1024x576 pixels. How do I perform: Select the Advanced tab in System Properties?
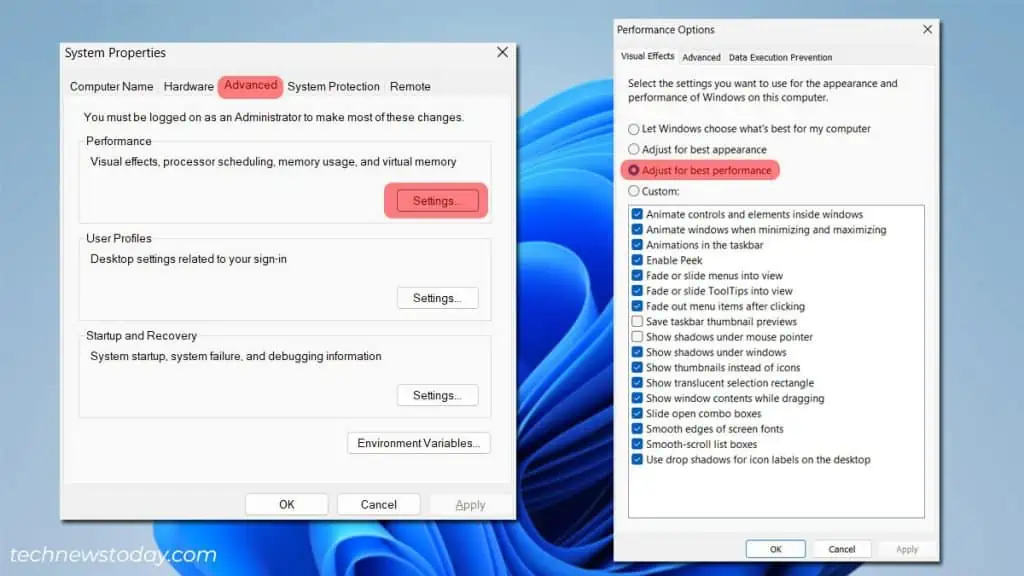[250, 86]
